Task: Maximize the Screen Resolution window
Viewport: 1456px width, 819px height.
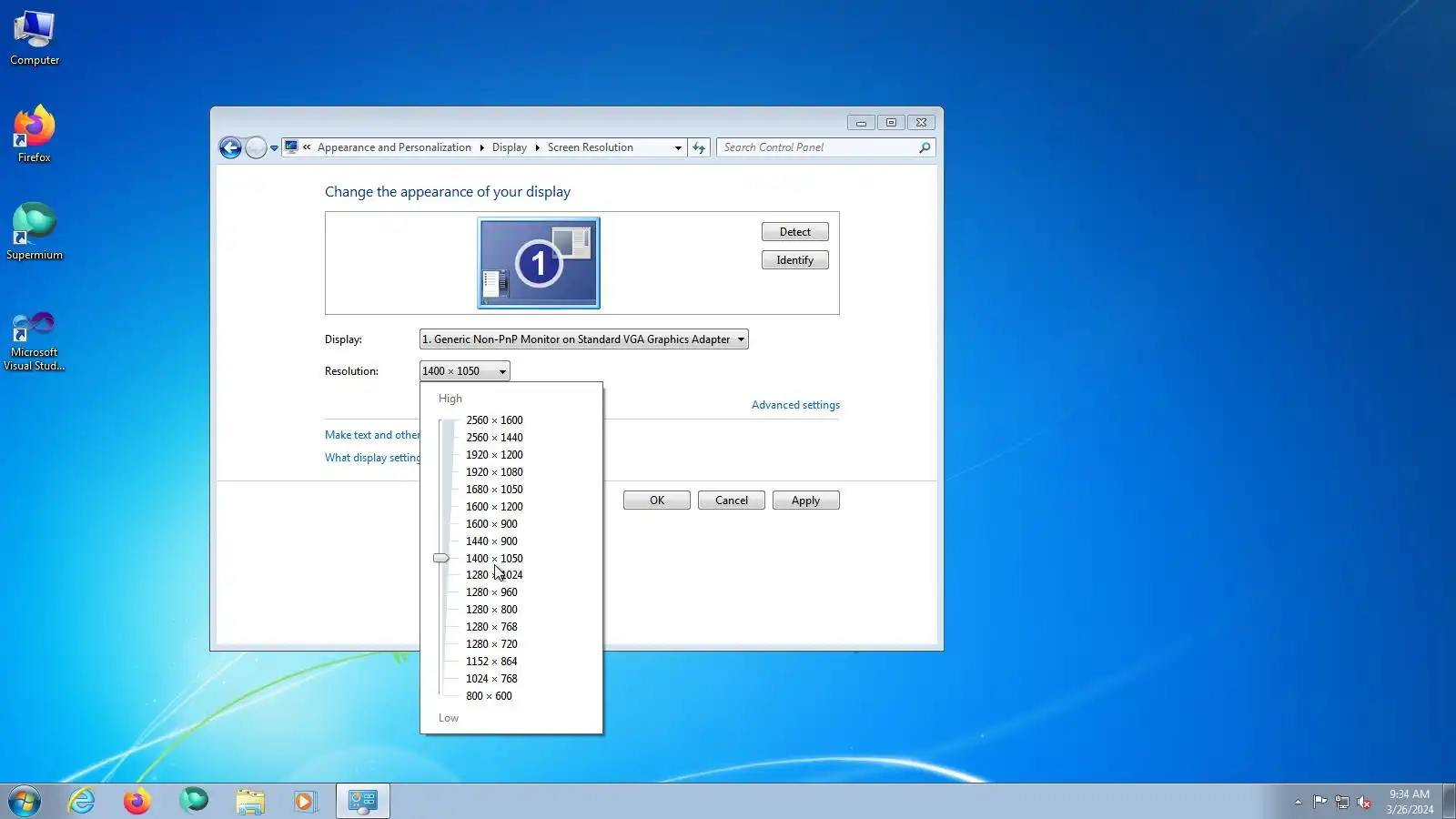Action: [x=891, y=123]
